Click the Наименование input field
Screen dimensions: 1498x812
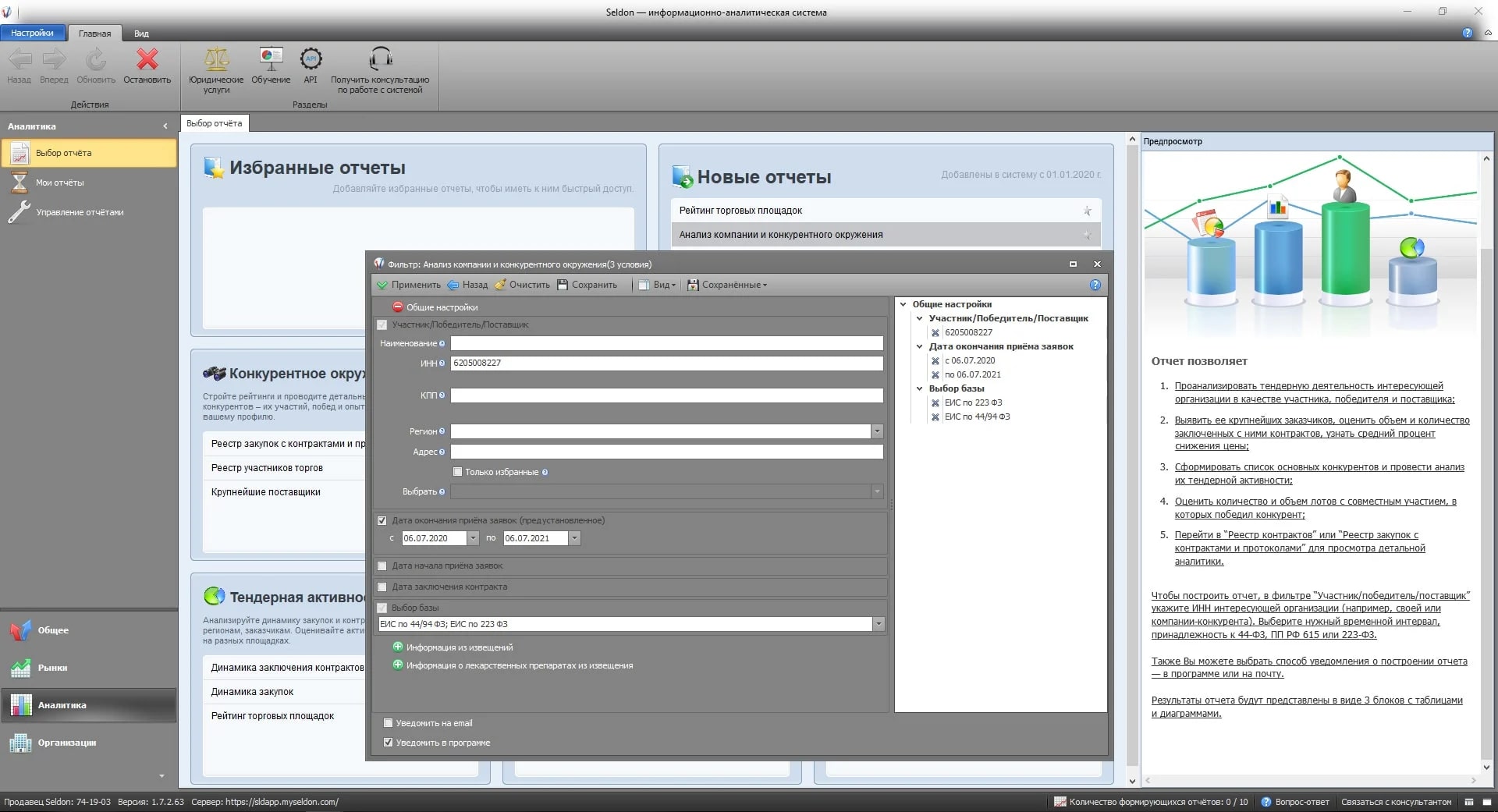pos(667,344)
